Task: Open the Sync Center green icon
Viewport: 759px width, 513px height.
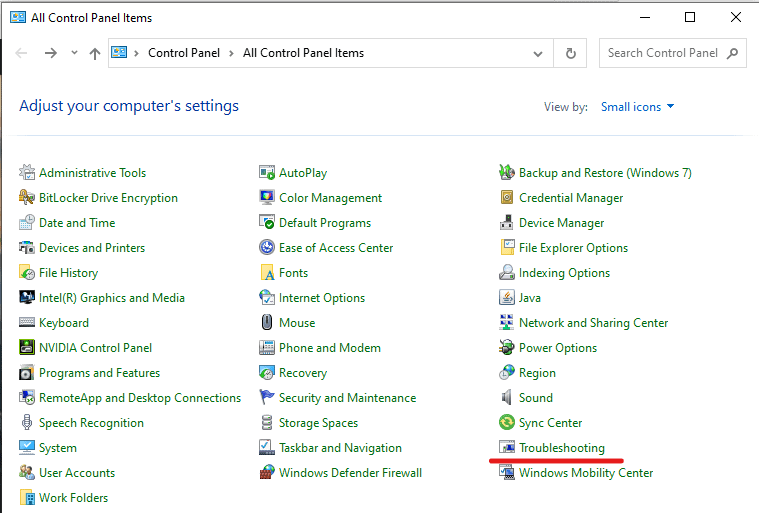Action: pyautogui.click(x=507, y=422)
